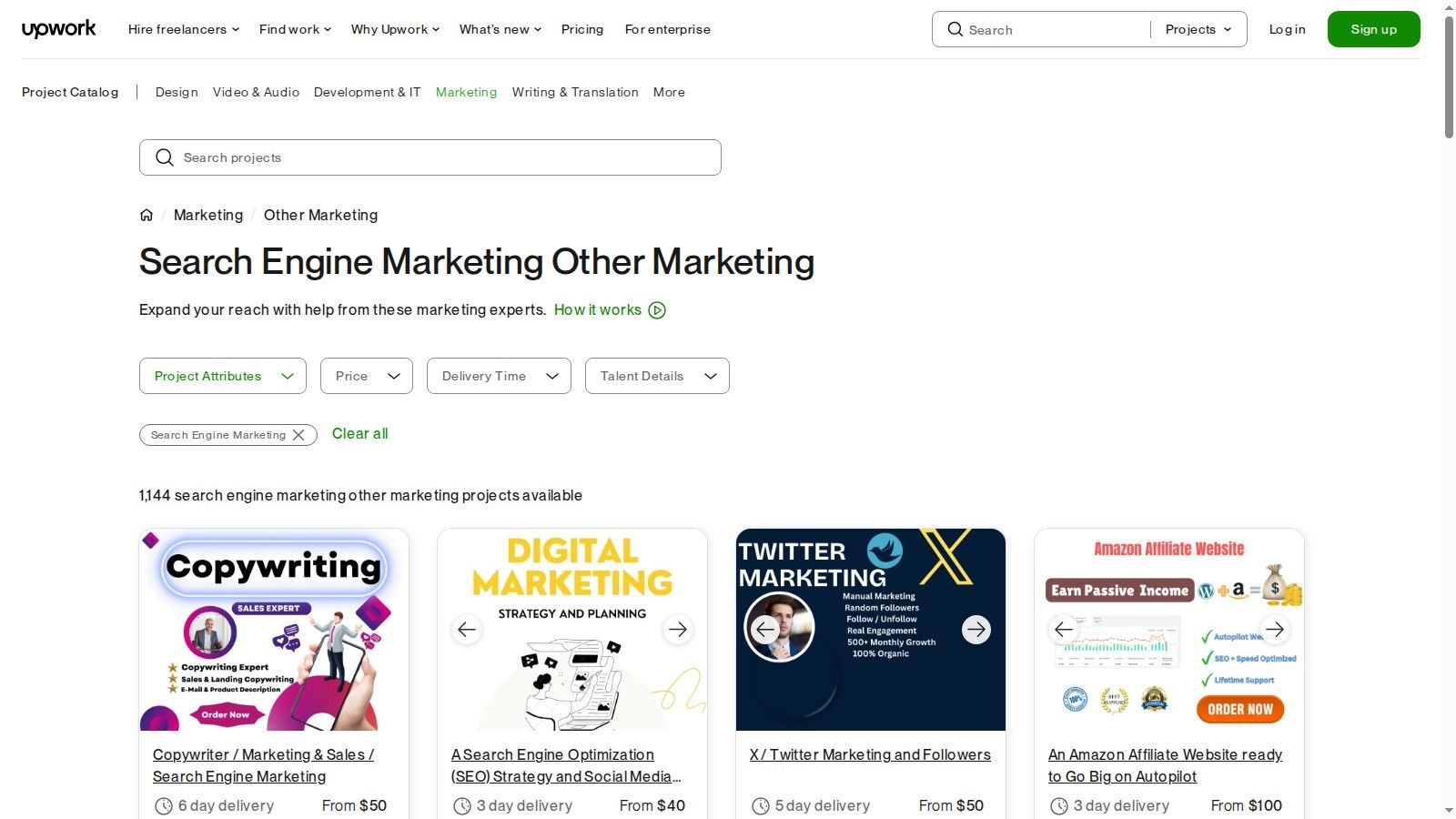Click '1,144 search engine marketing' results count text
The height and width of the screenshot is (819, 1456).
coord(360,495)
